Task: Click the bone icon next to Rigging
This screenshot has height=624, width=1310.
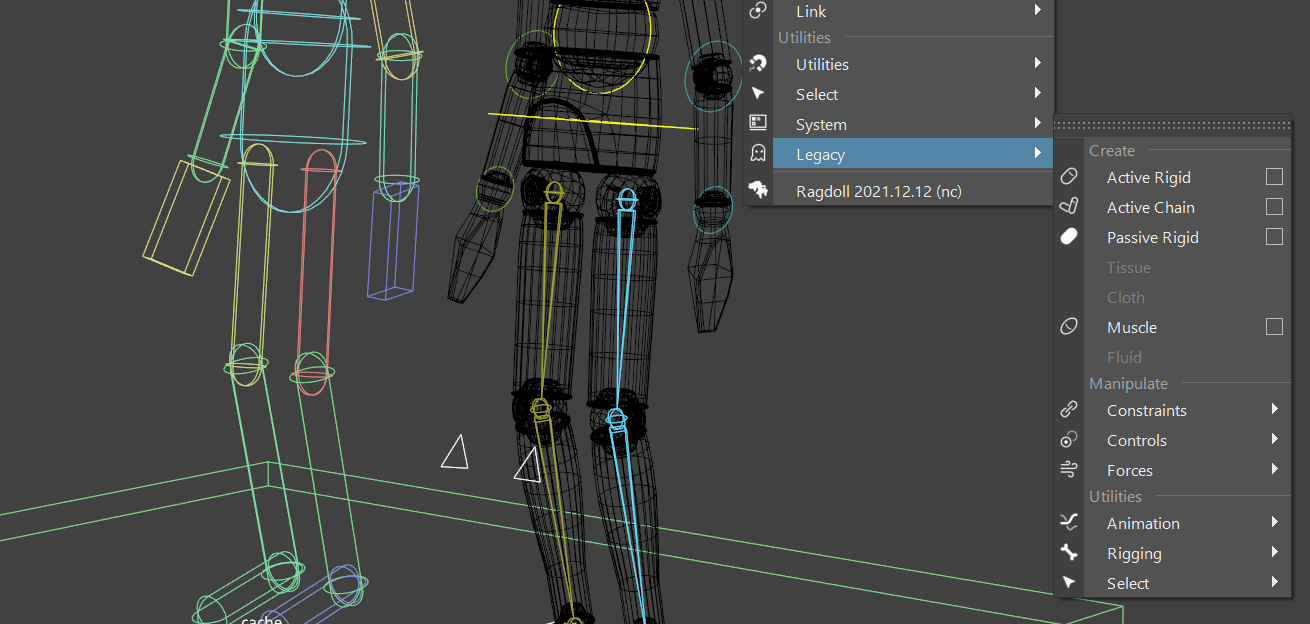Action: (x=1069, y=553)
